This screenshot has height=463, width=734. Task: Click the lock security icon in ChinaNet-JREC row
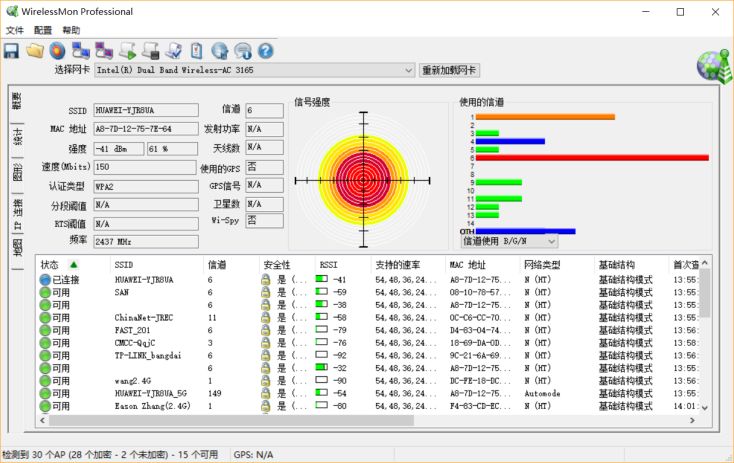(x=265, y=317)
